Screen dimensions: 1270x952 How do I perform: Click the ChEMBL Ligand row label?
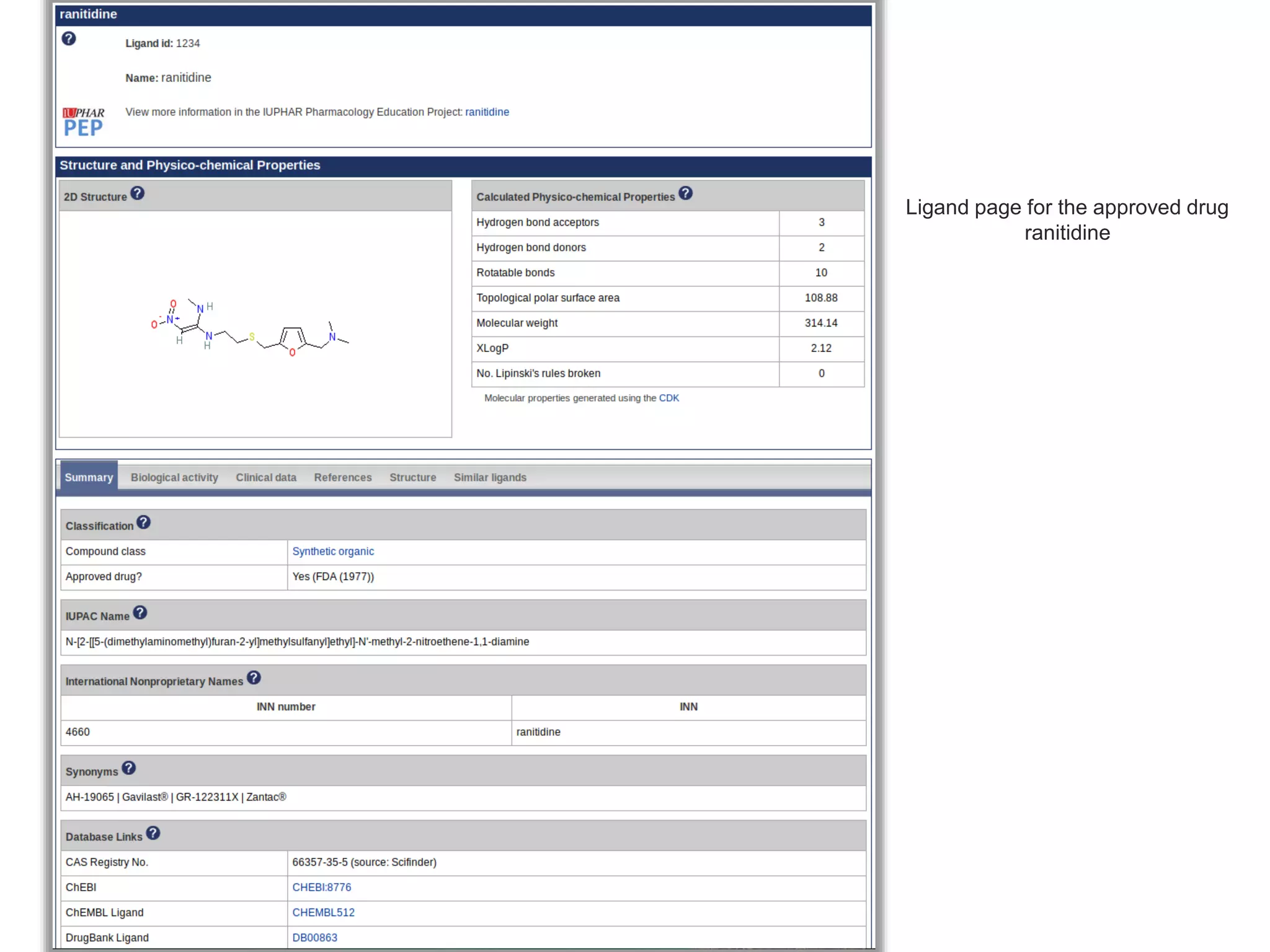(105, 913)
